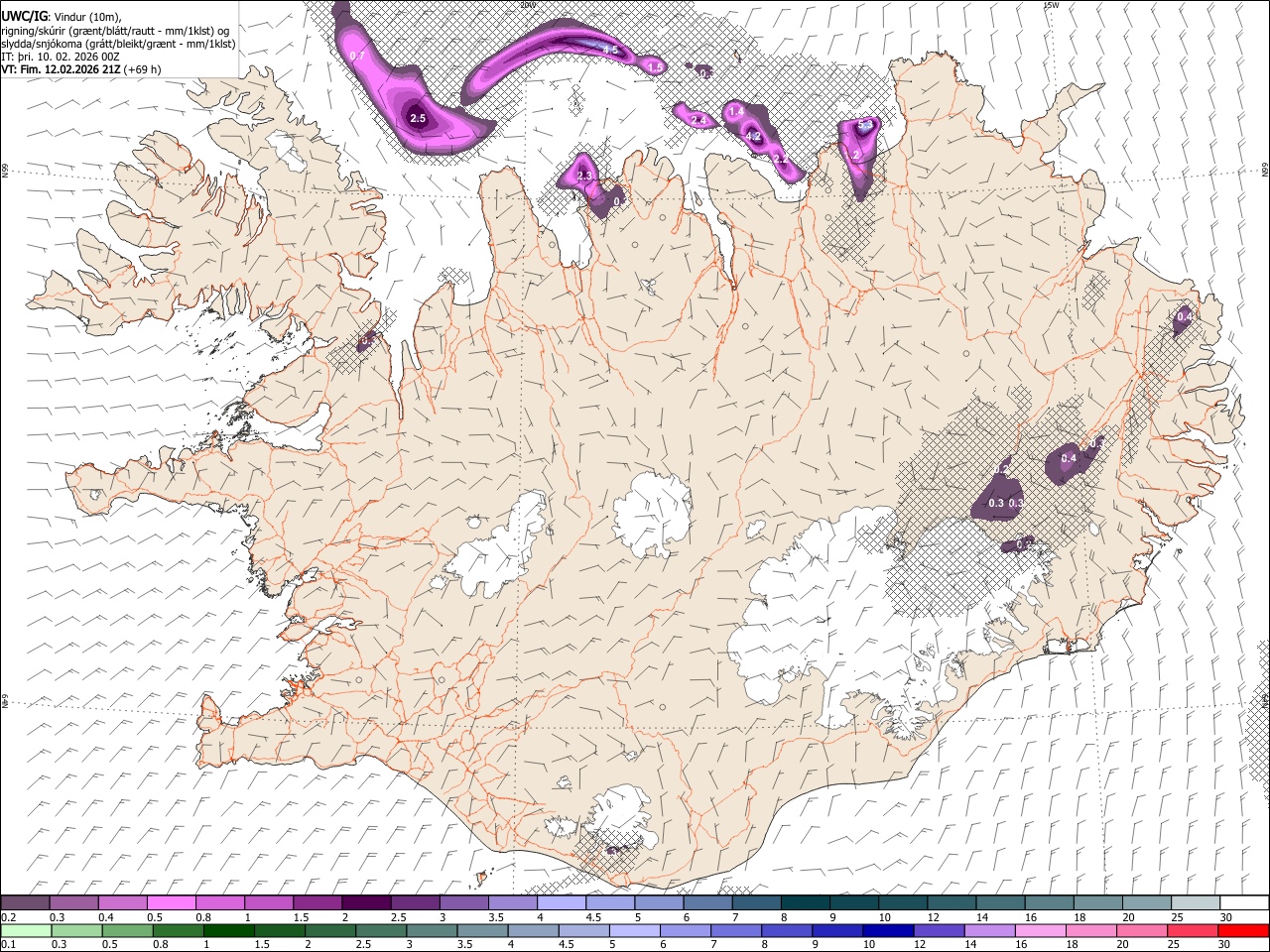Viewport: 1270px width, 952px height.
Task: Click the 0.7 value label in top band
Action: click(x=358, y=56)
